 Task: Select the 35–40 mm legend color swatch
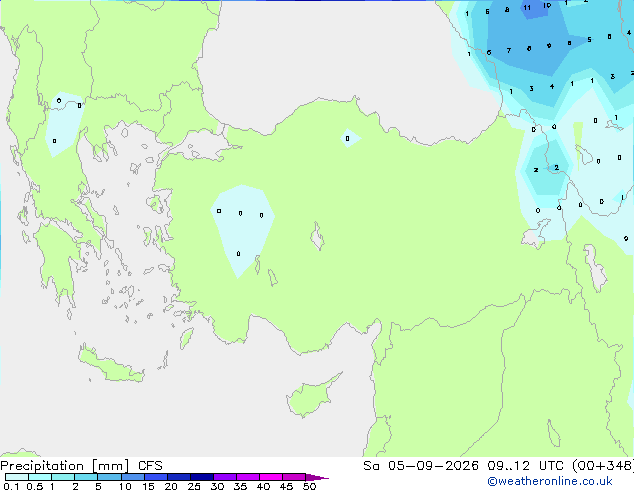pyautogui.click(x=247, y=477)
